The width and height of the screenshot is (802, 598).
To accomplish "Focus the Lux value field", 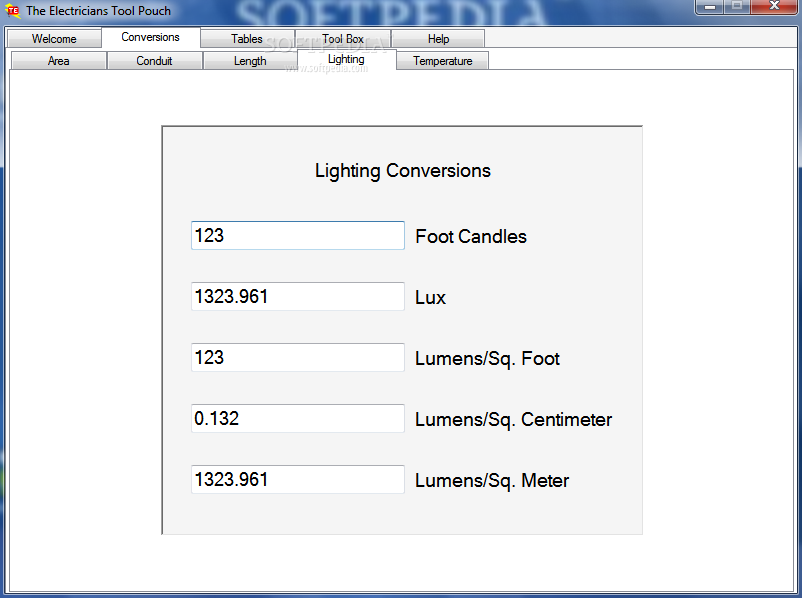I will pos(298,296).
